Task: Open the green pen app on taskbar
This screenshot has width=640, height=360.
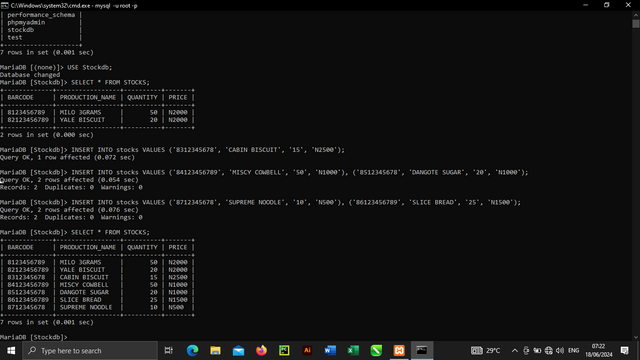Action: tap(376, 351)
